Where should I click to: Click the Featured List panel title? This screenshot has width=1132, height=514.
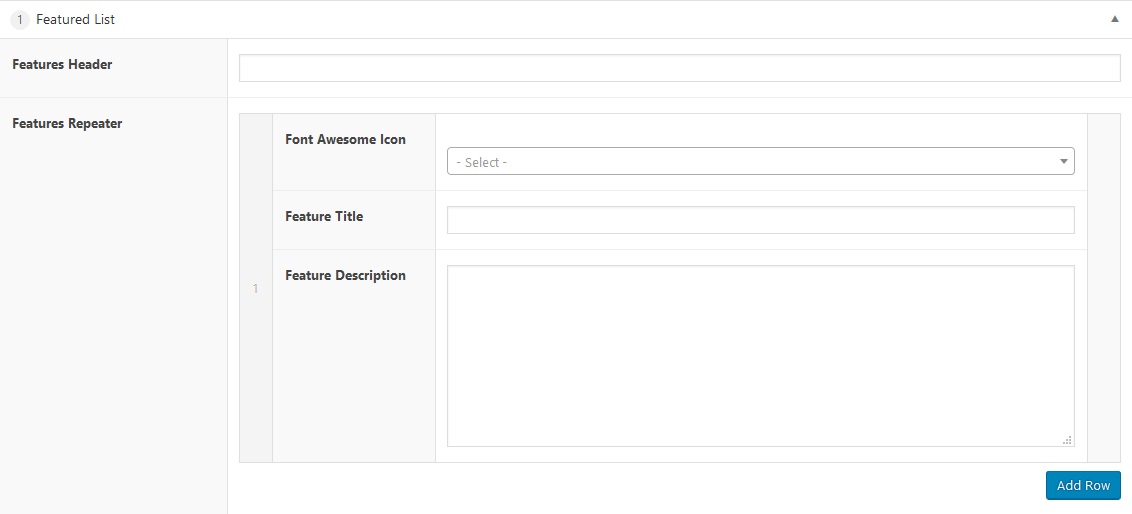point(75,19)
